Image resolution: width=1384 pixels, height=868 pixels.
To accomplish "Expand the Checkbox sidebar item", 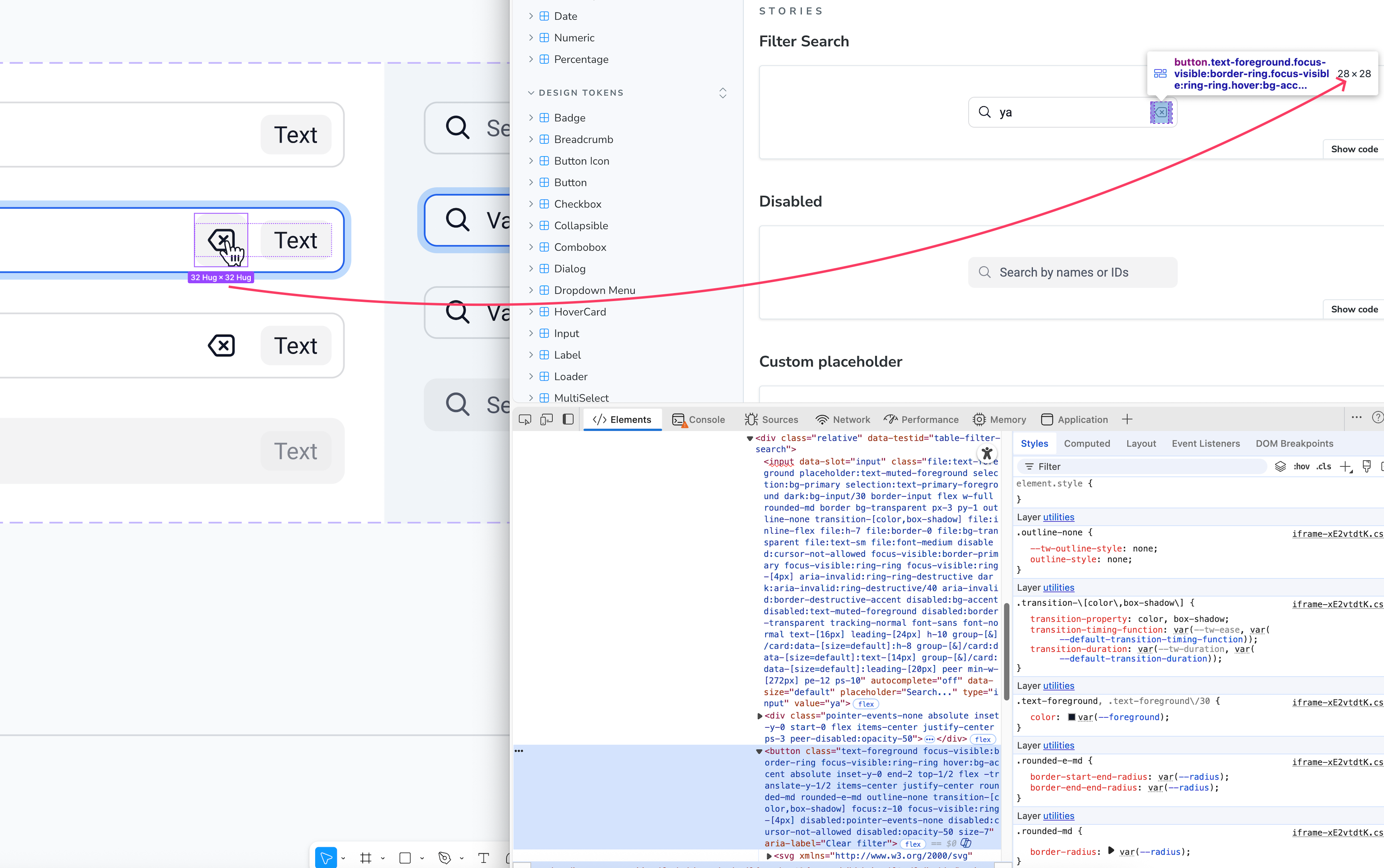I will [531, 204].
